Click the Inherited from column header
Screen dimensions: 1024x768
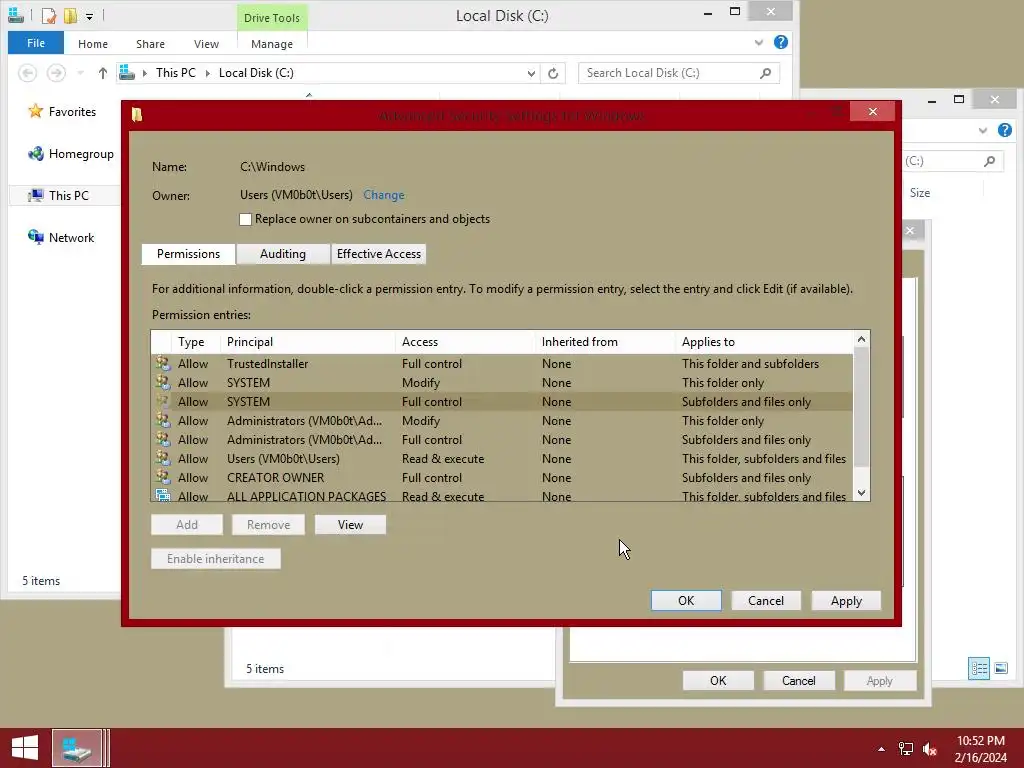coord(605,342)
